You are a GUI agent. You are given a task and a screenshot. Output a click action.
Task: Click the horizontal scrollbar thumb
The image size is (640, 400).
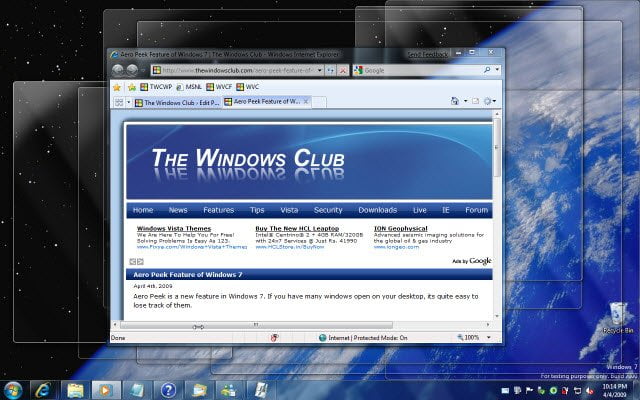click(256, 325)
